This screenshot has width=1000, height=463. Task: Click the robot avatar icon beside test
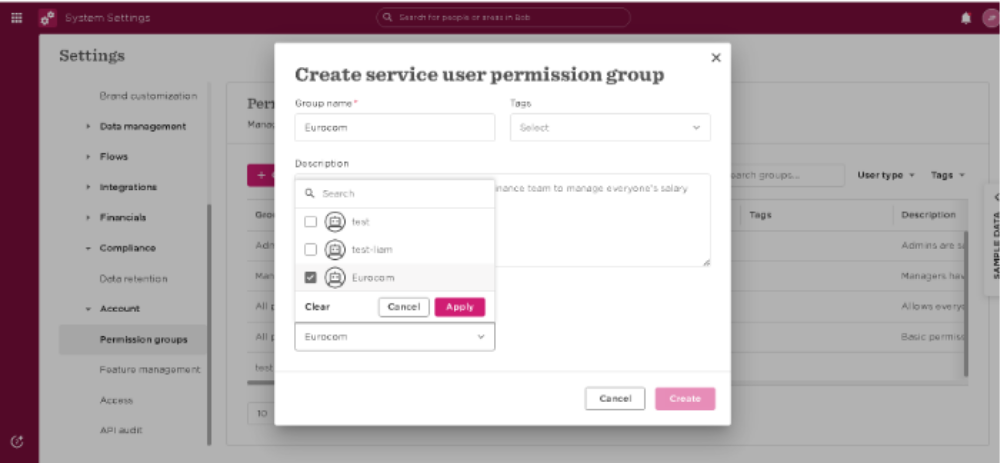click(335, 222)
